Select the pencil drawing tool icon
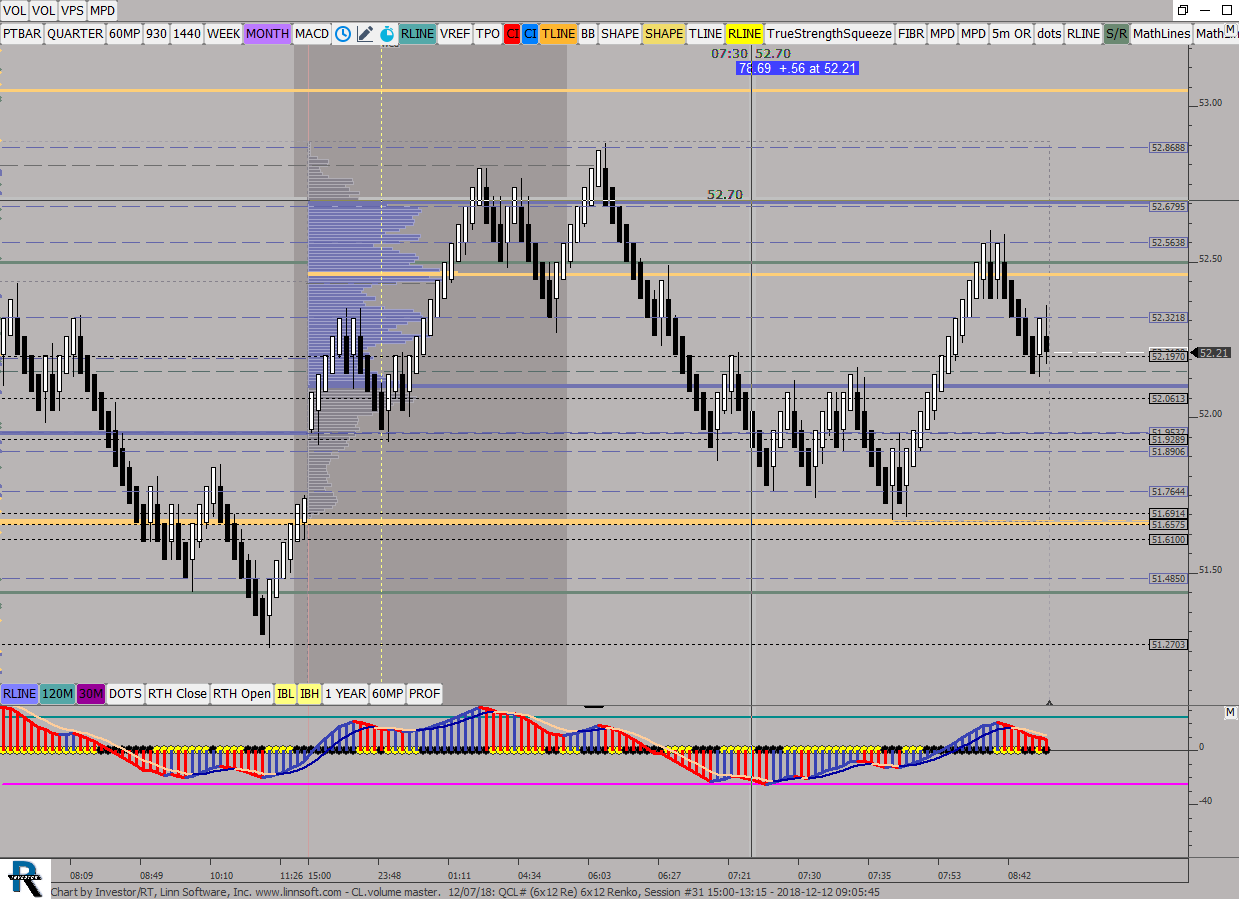The width and height of the screenshot is (1239, 899). 365,34
